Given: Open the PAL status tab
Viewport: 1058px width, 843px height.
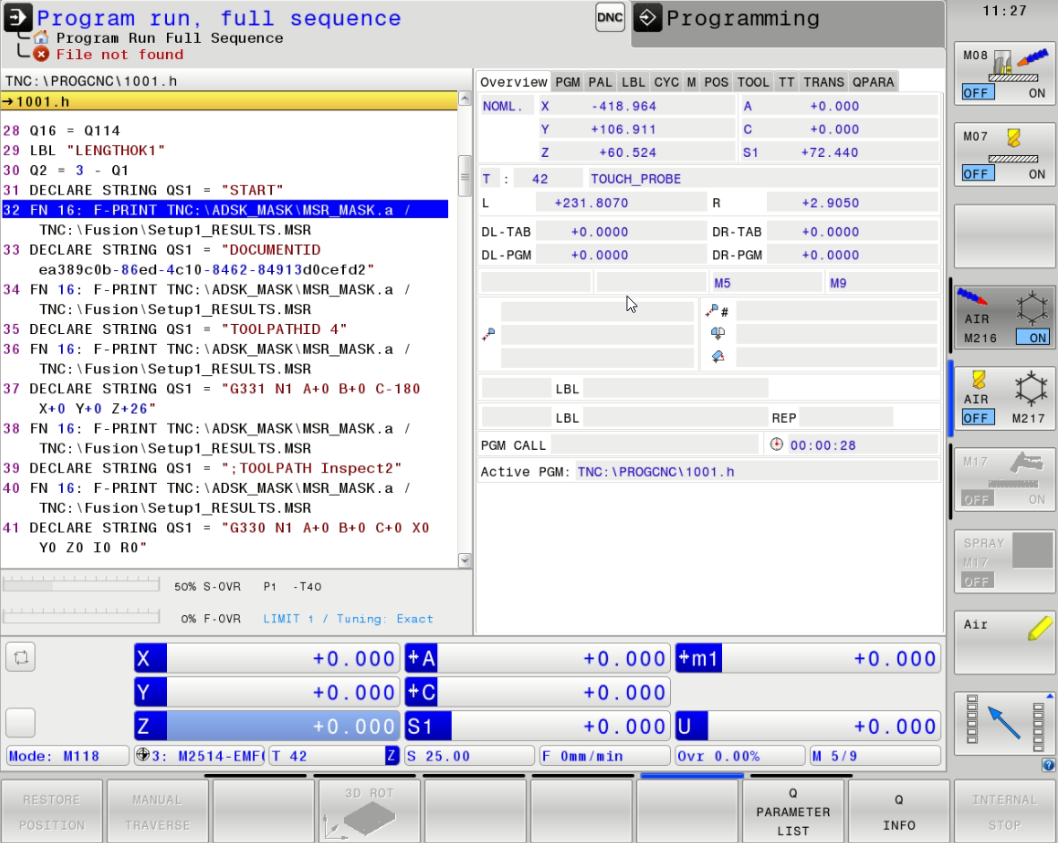Looking at the screenshot, I should (600, 82).
